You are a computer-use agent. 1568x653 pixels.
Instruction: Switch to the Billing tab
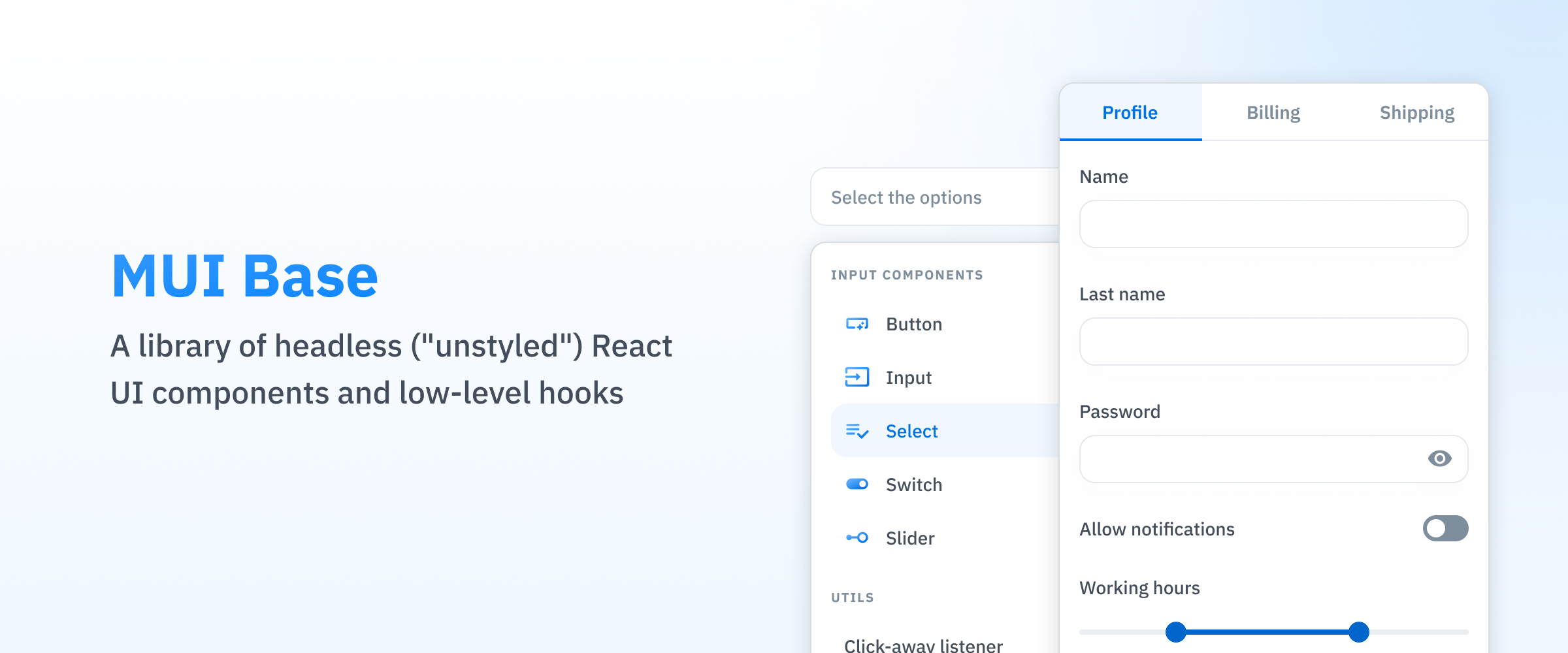click(1273, 112)
